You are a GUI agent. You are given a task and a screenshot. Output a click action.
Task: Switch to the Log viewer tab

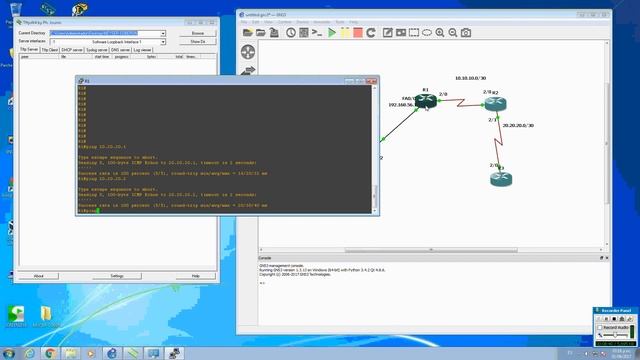(x=142, y=50)
